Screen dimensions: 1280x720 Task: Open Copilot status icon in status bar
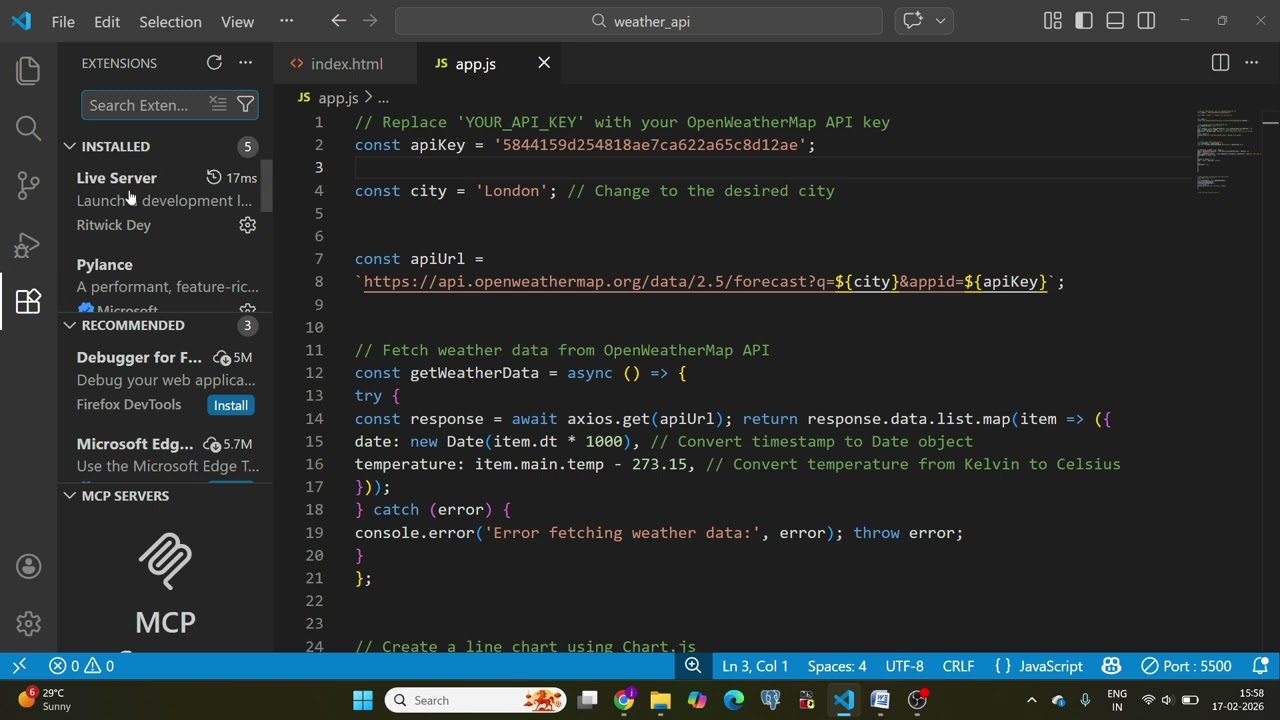click(x=1111, y=666)
